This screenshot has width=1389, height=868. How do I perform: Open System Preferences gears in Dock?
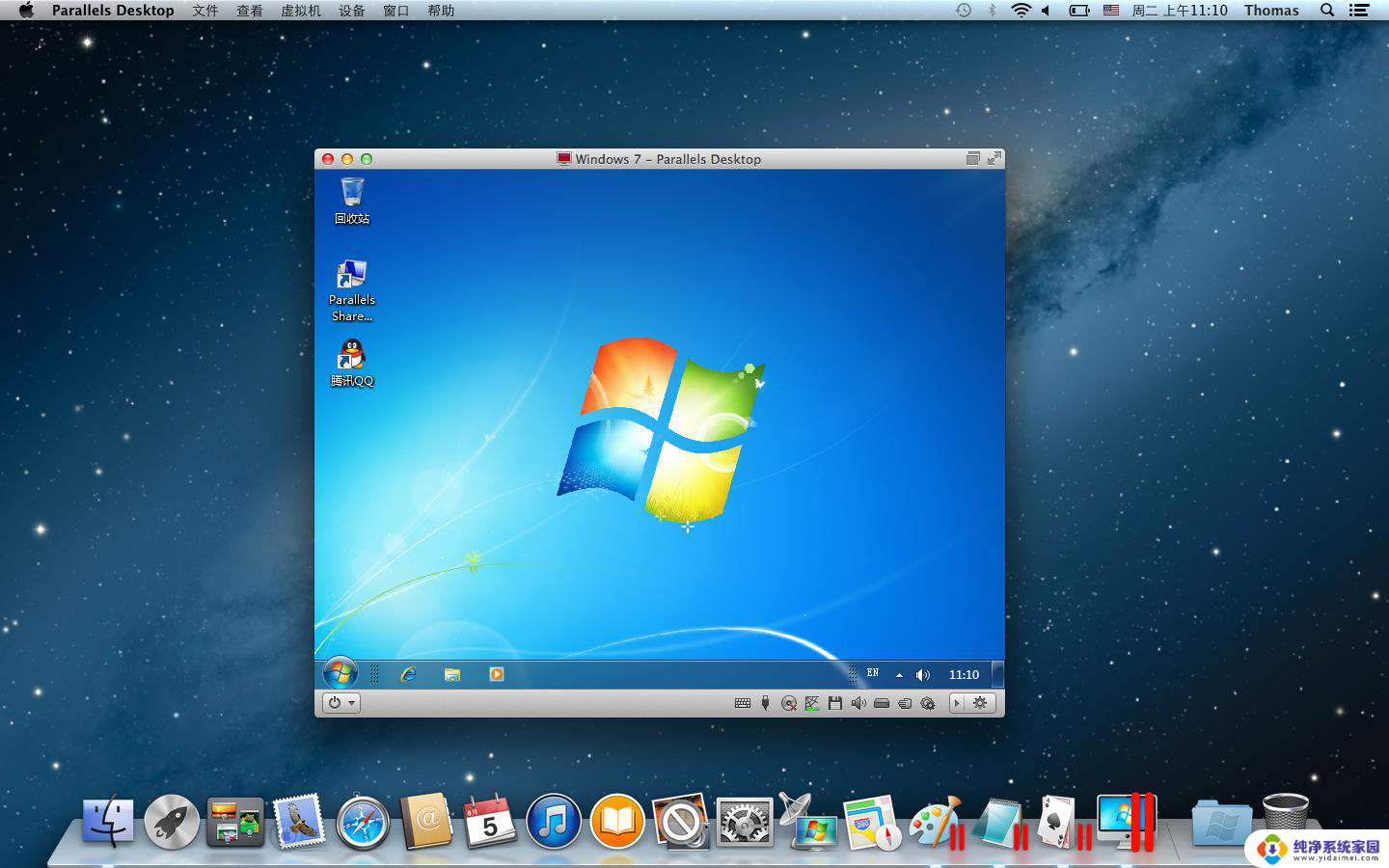coord(745,822)
